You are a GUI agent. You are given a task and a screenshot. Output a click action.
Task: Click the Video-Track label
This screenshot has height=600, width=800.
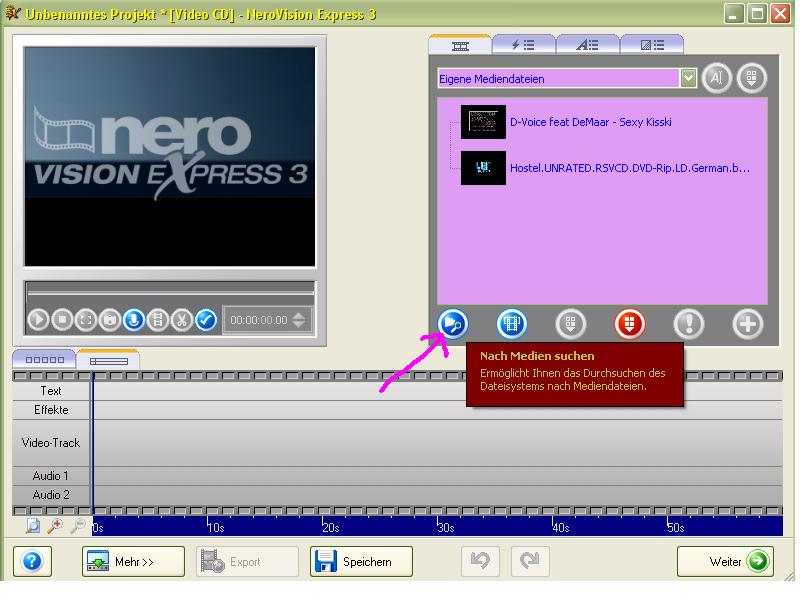click(51, 443)
